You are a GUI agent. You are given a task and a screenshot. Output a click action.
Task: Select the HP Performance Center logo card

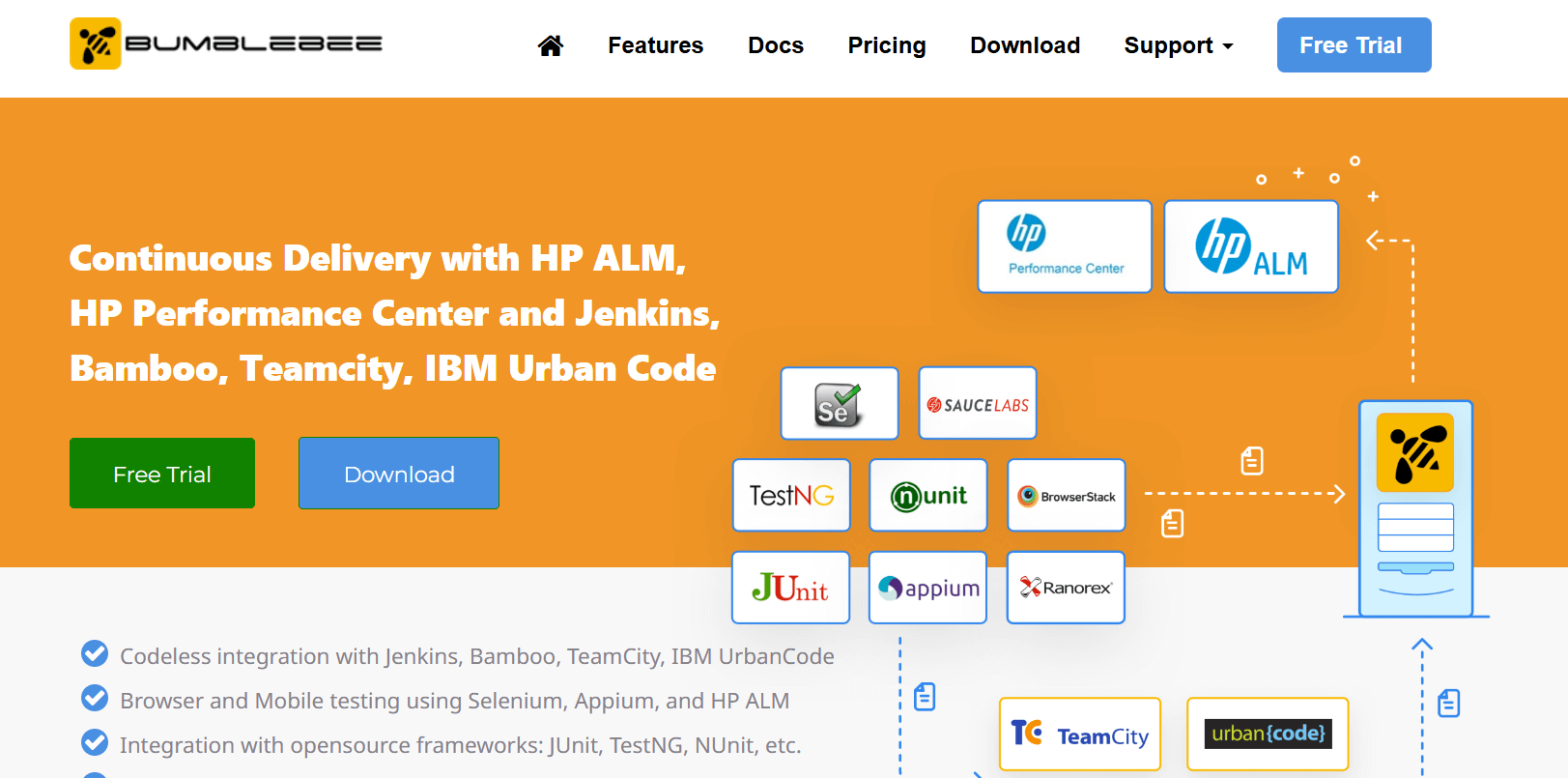pos(1065,246)
